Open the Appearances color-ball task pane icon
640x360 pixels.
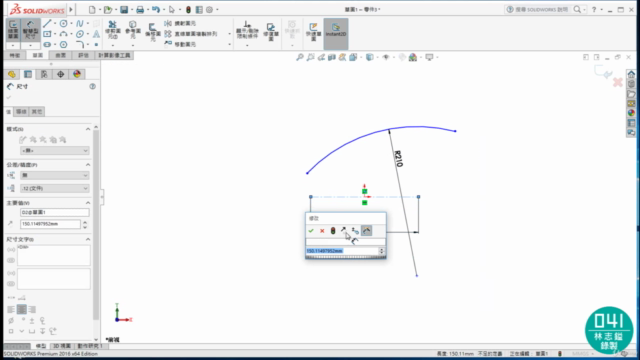click(x=631, y=113)
